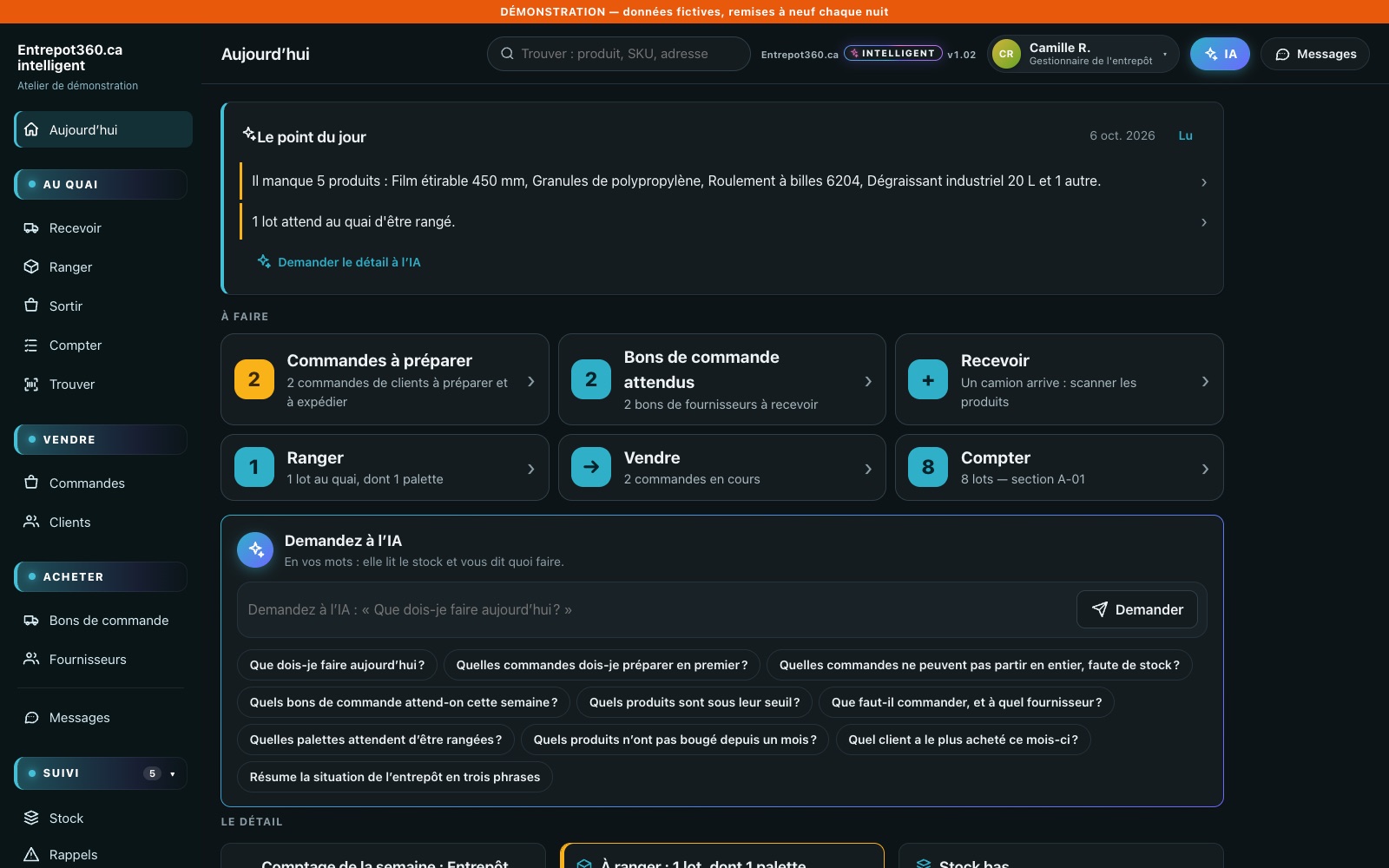Expand the '1 lot attend au quai' chevron
This screenshot has width=1389, height=868.
[x=1204, y=223]
